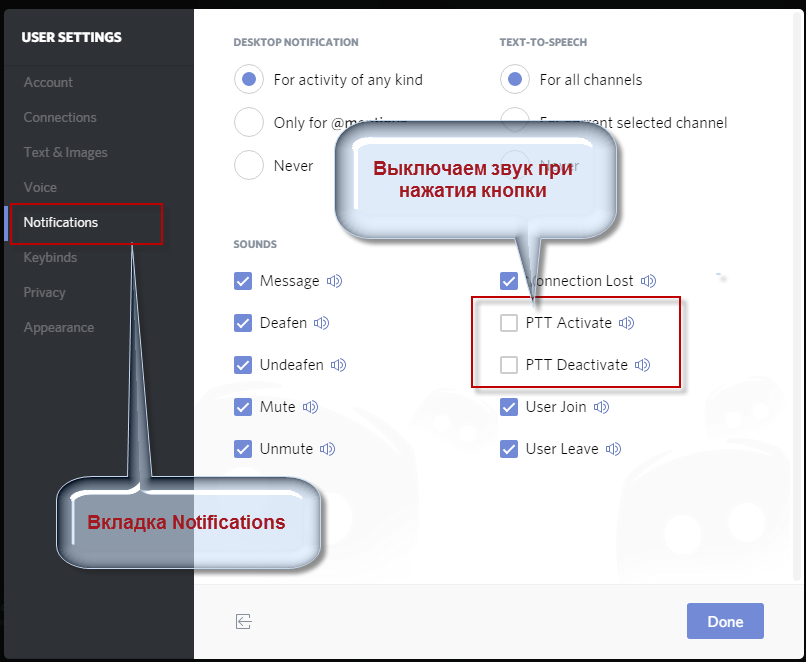Select 'For activity of any kind' radio
Image resolution: width=806 pixels, height=662 pixels.
tap(249, 79)
